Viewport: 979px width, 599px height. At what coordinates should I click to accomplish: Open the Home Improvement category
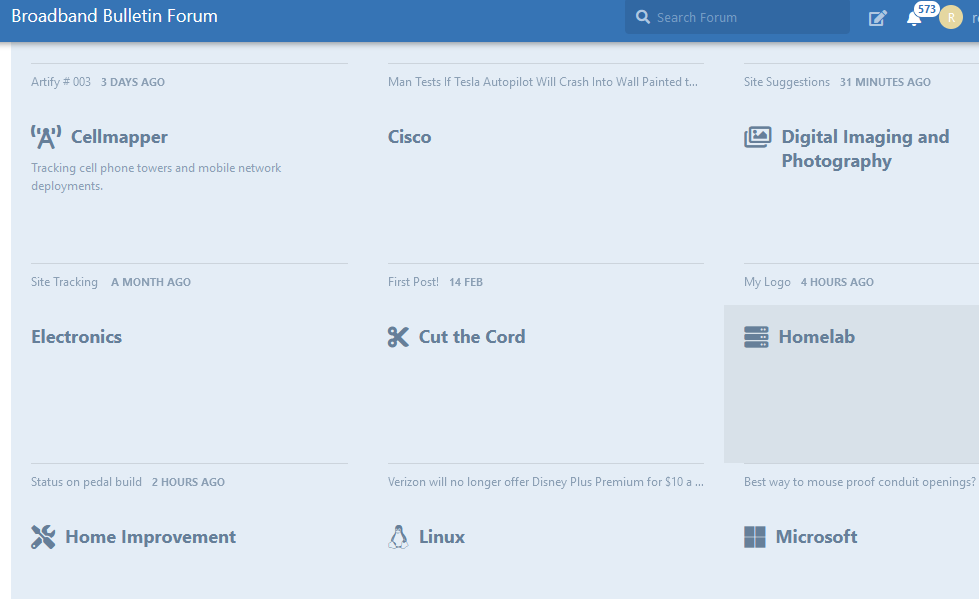click(x=150, y=537)
